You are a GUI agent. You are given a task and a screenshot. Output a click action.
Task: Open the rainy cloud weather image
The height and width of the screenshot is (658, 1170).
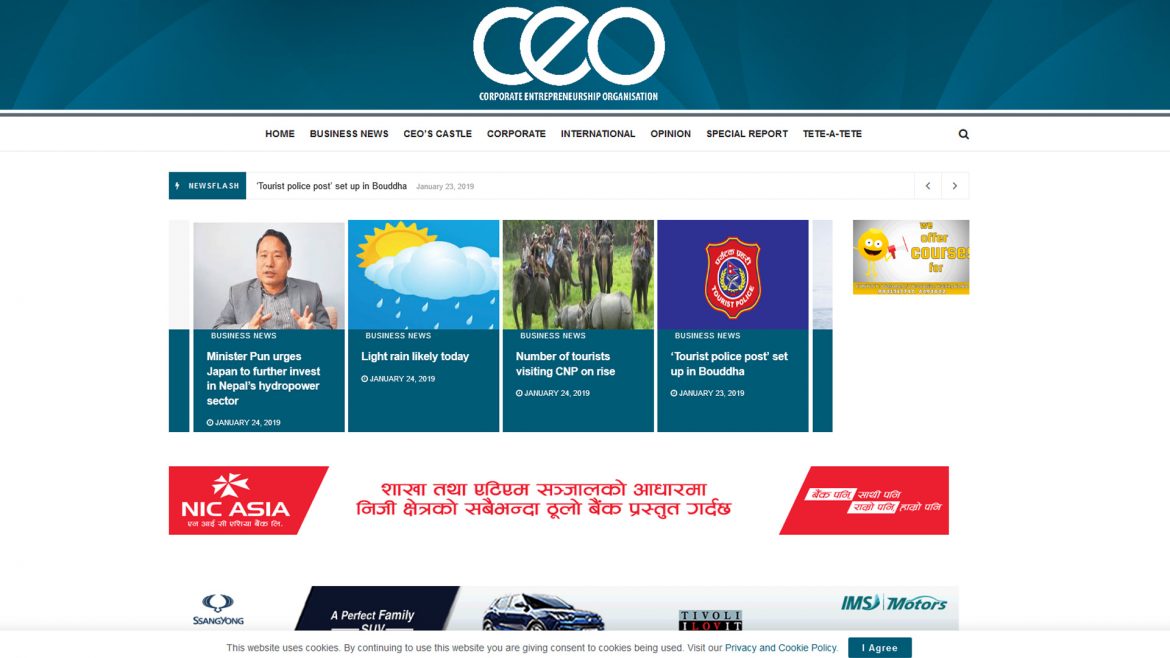[x=423, y=275]
